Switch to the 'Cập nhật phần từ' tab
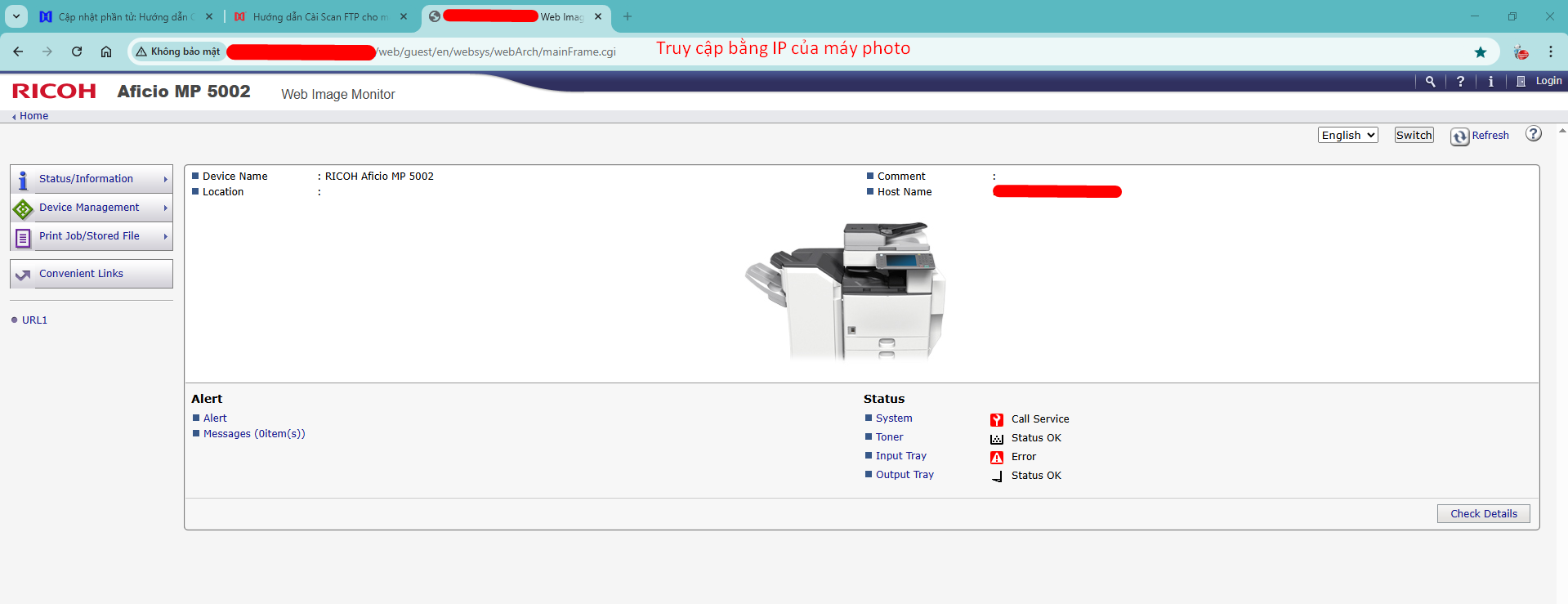 [127, 17]
